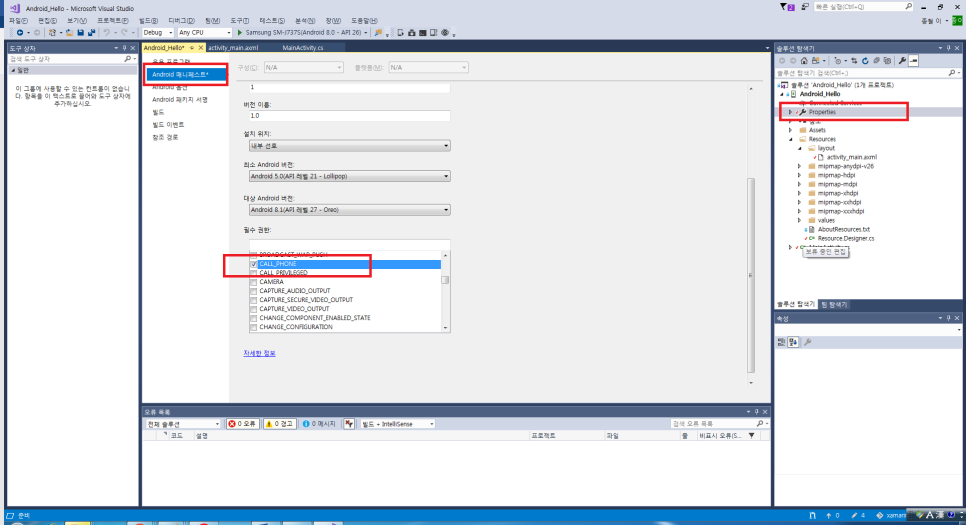
Task: Open target Android version dropdown
Action: coord(349,210)
